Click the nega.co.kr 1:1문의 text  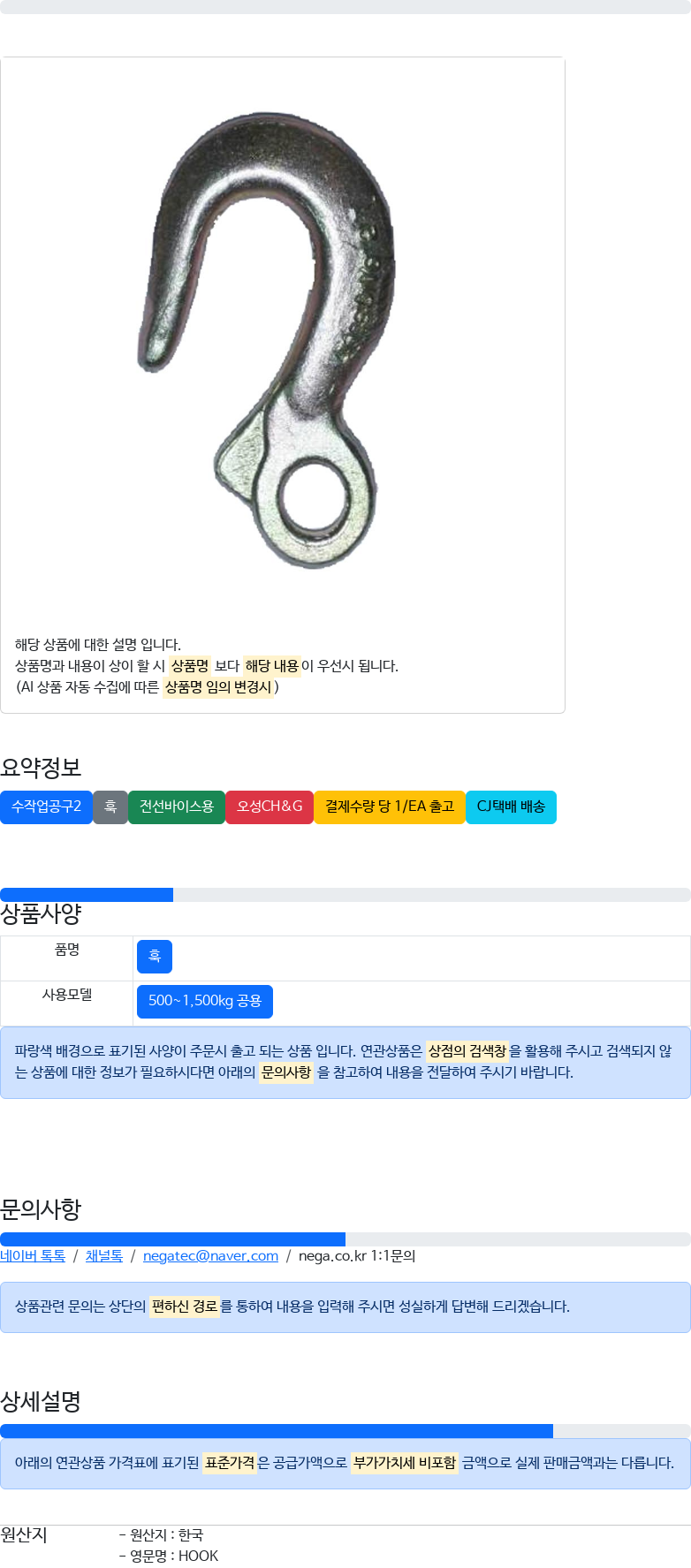click(x=357, y=1256)
